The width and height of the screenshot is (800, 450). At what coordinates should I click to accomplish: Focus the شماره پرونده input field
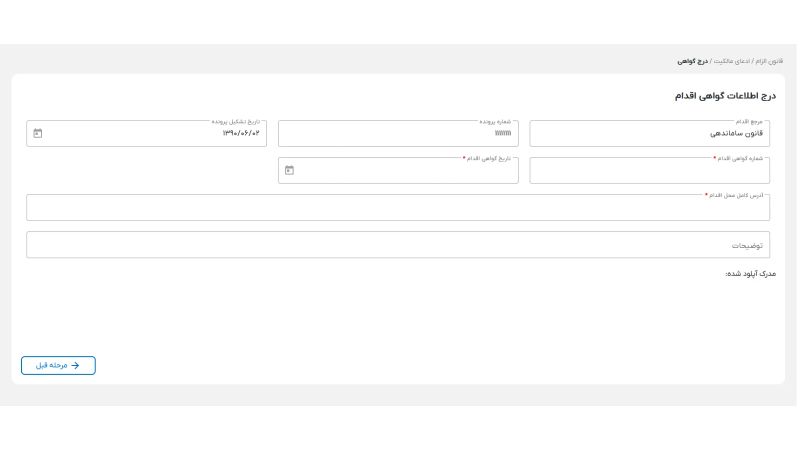[x=400, y=133]
